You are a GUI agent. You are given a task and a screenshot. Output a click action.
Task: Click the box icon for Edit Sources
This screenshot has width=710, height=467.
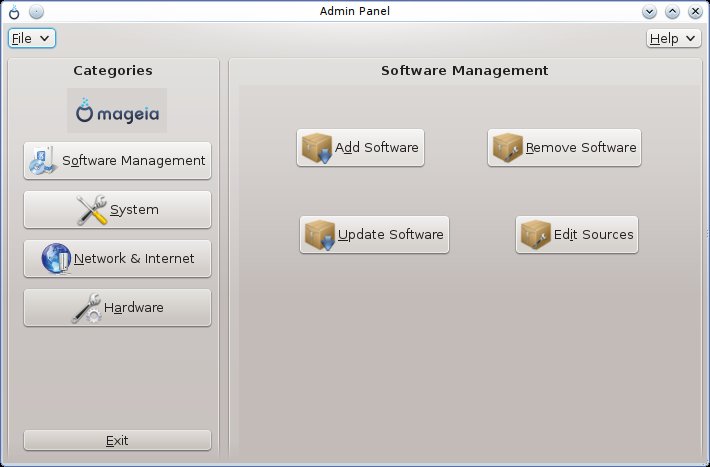(x=536, y=235)
